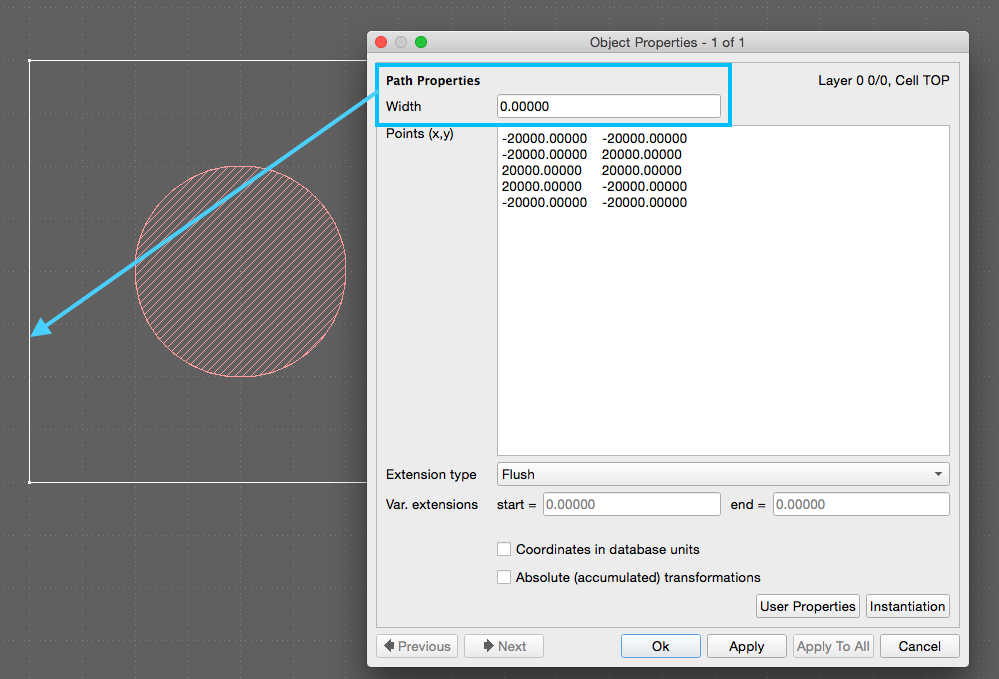
Task: Enable Absolute accumulated transformations
Action: coord(504,577)
